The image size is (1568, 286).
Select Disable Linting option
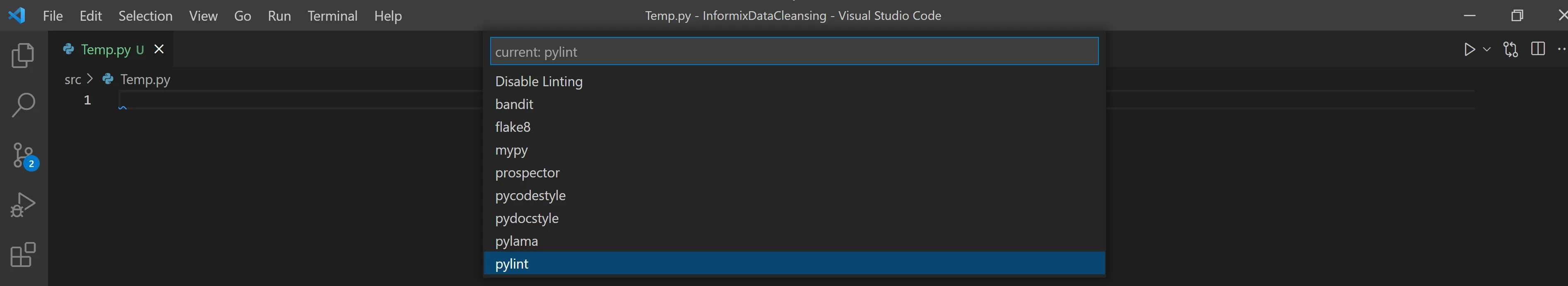pyautogui.click(x=794, y=81)
